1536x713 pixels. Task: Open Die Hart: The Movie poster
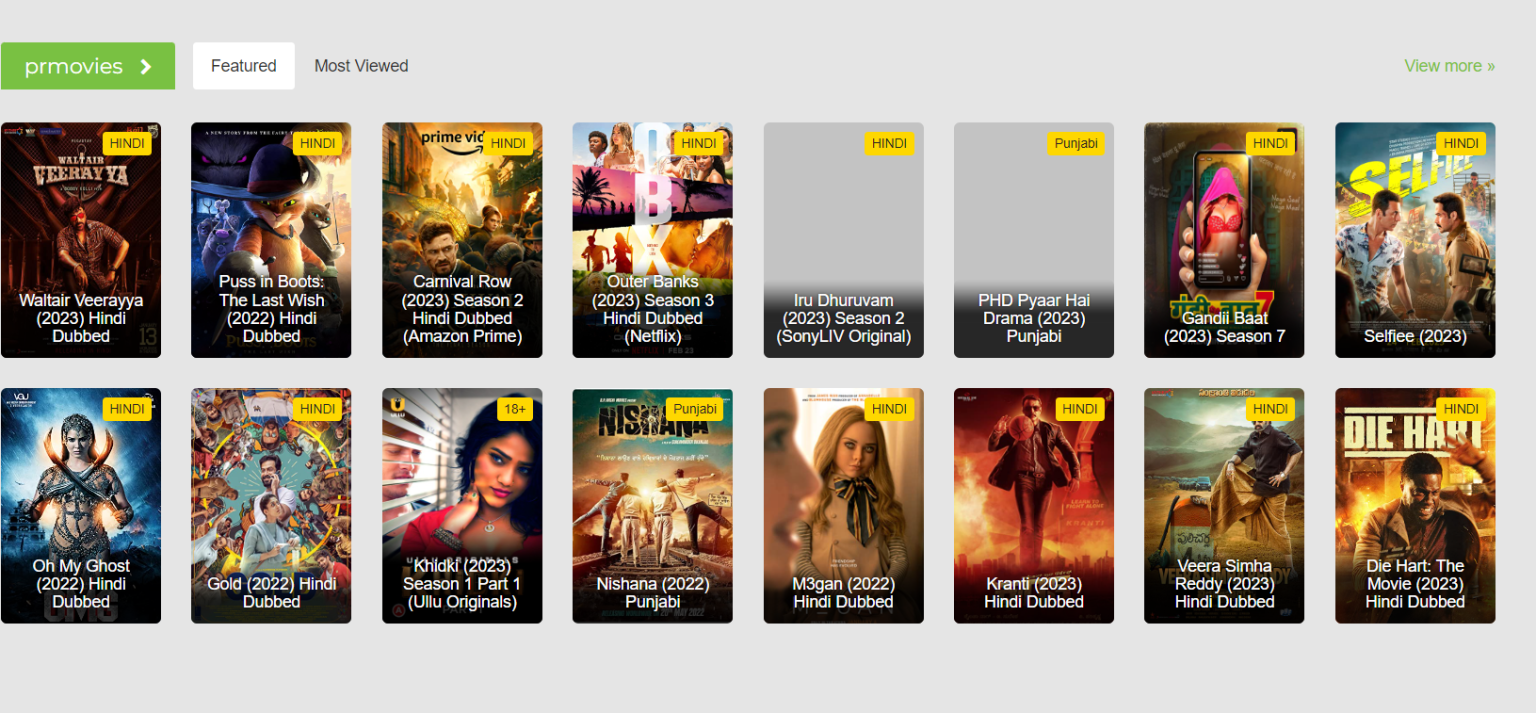click(1415, 506)
